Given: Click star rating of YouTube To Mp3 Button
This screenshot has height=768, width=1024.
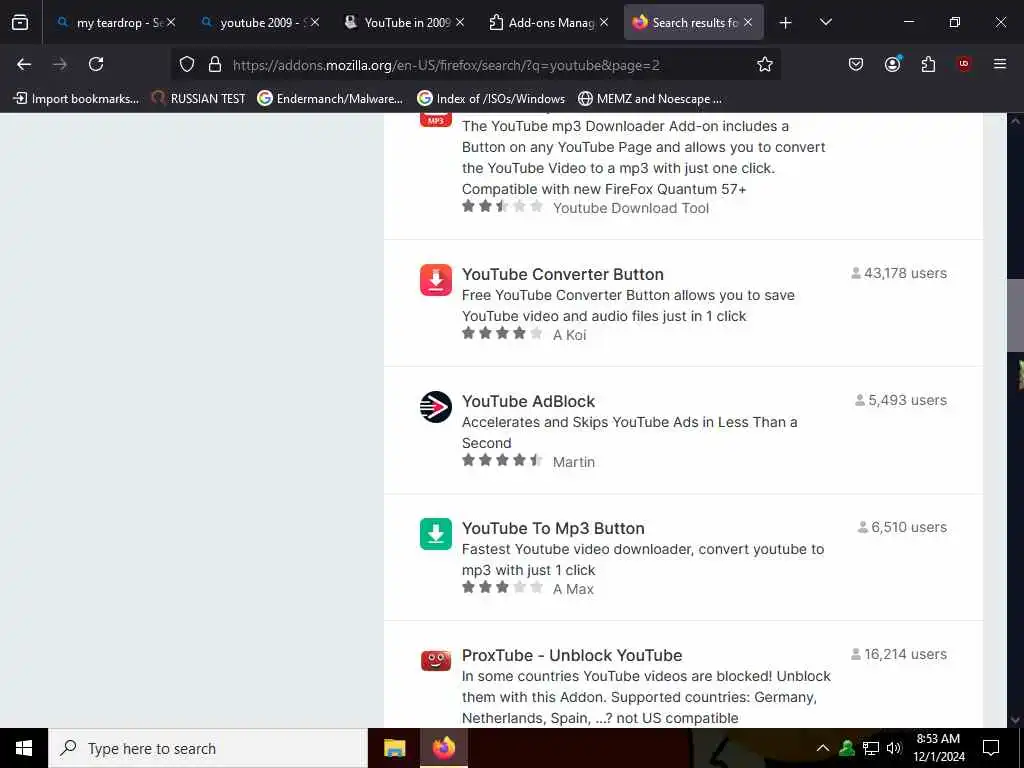Looking at the screenshot, I should point(502,588).
